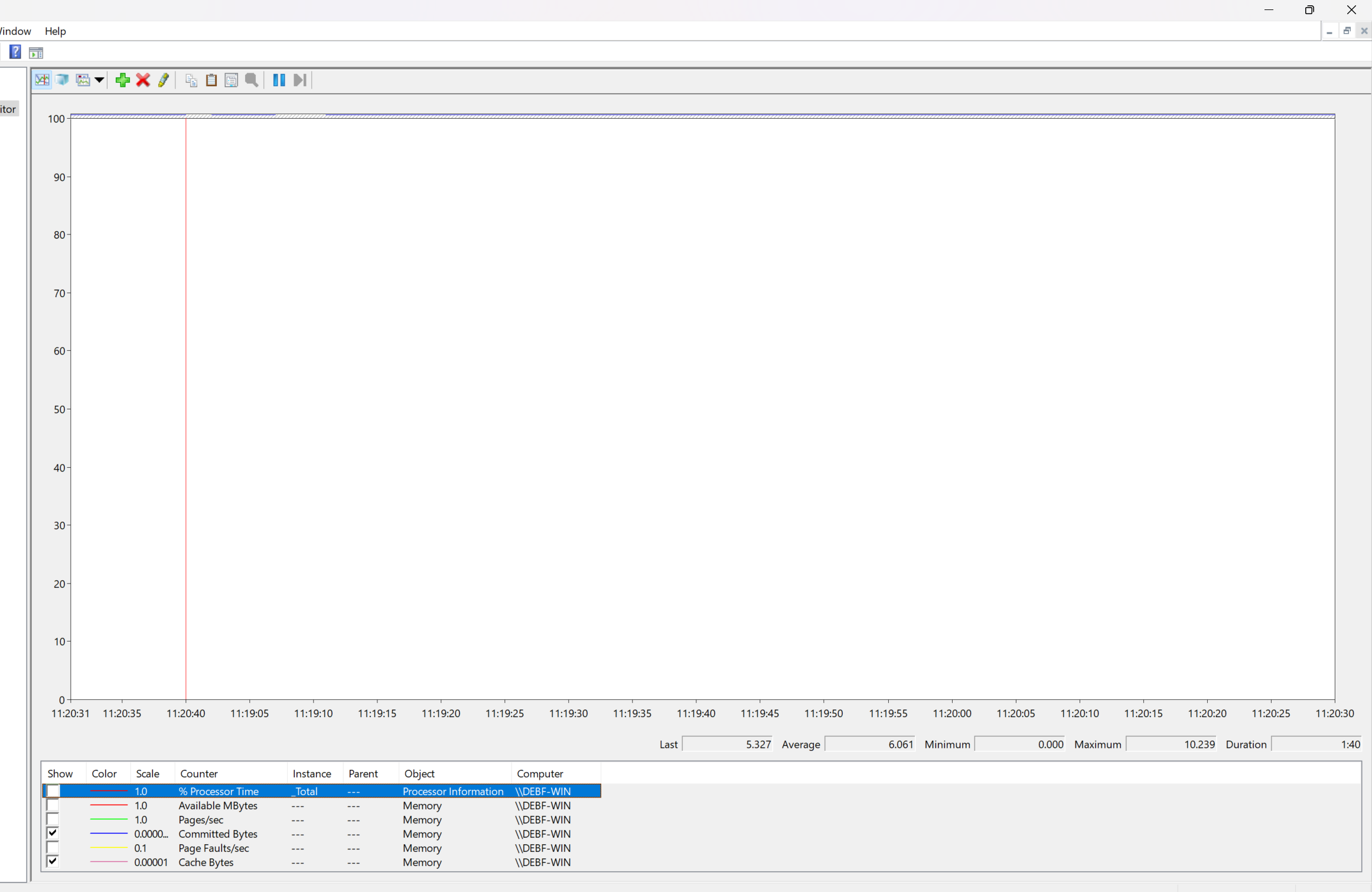Select the Available MBytes counter row
The height and width of the screenshot is (892, 1372).
coord(217,806)
